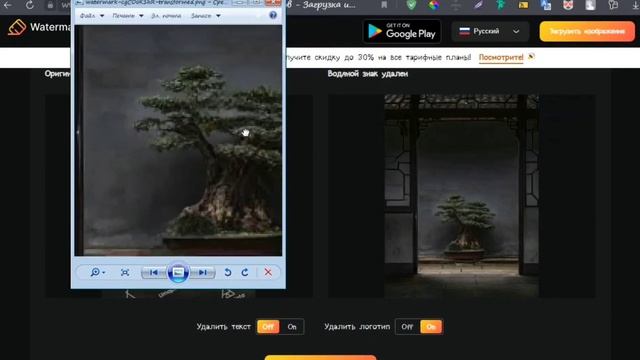Set Удалить текст toggle to On

[292, 327]
